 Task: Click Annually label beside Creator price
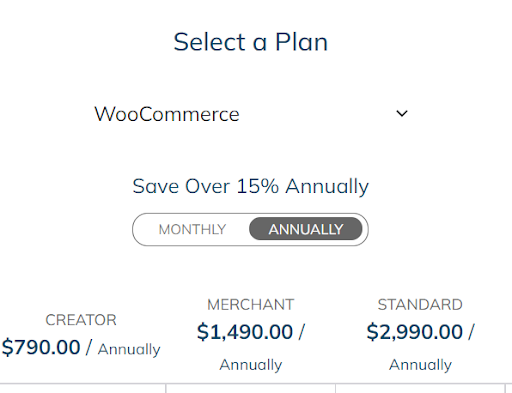[129, 349]
